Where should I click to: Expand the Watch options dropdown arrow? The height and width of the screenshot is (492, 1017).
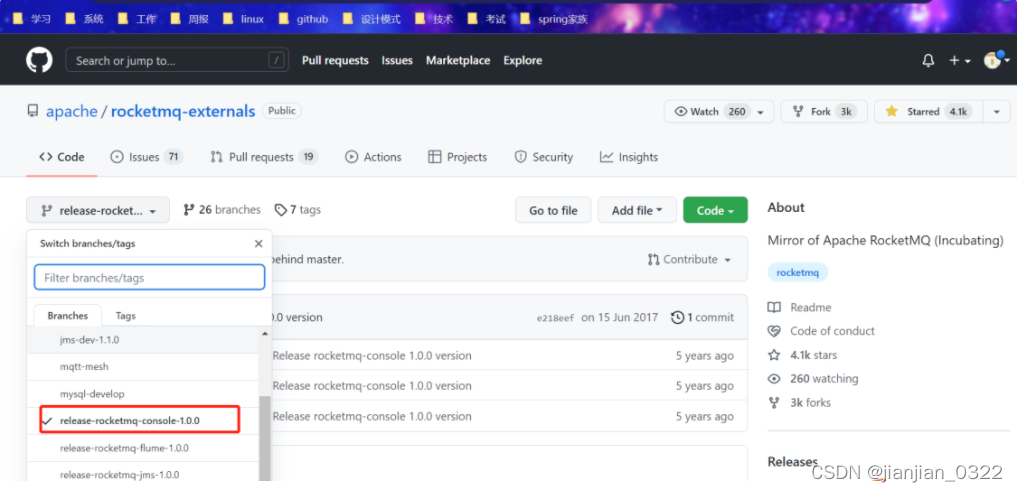(761, 111)
